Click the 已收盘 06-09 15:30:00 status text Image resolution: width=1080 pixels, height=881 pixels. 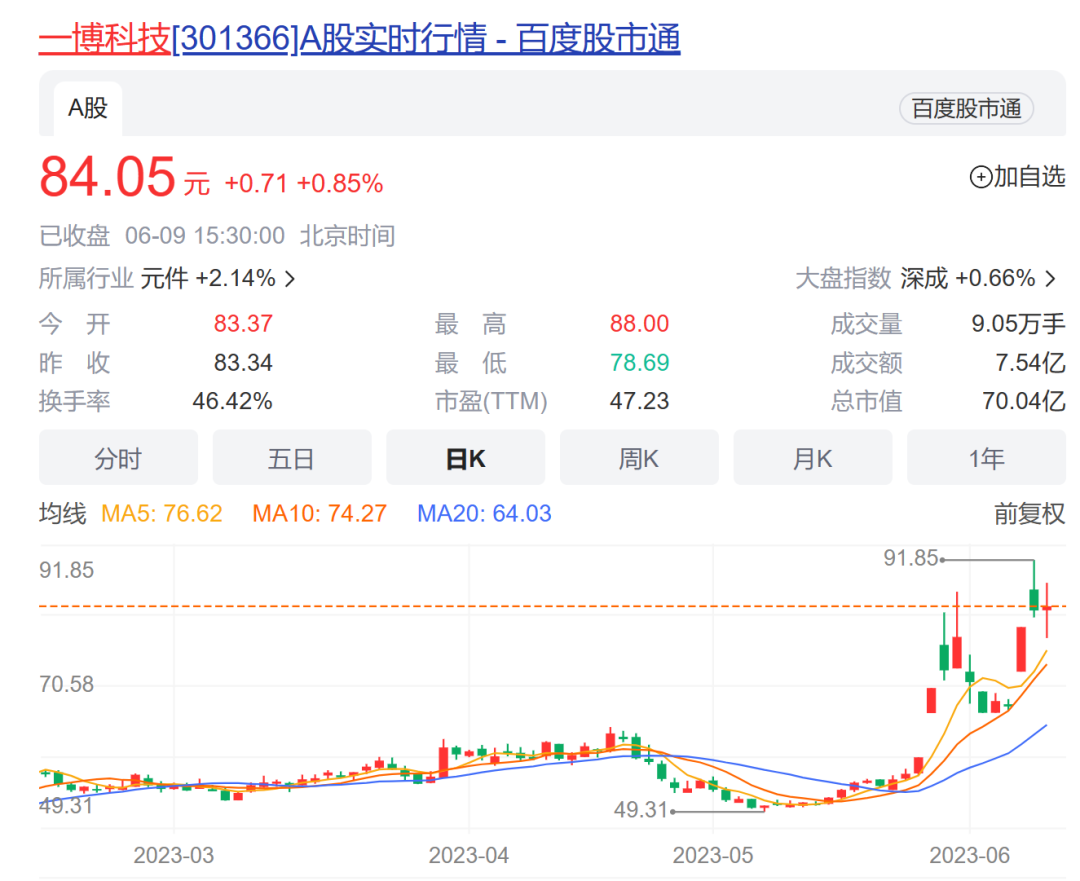tap(162, 236)
